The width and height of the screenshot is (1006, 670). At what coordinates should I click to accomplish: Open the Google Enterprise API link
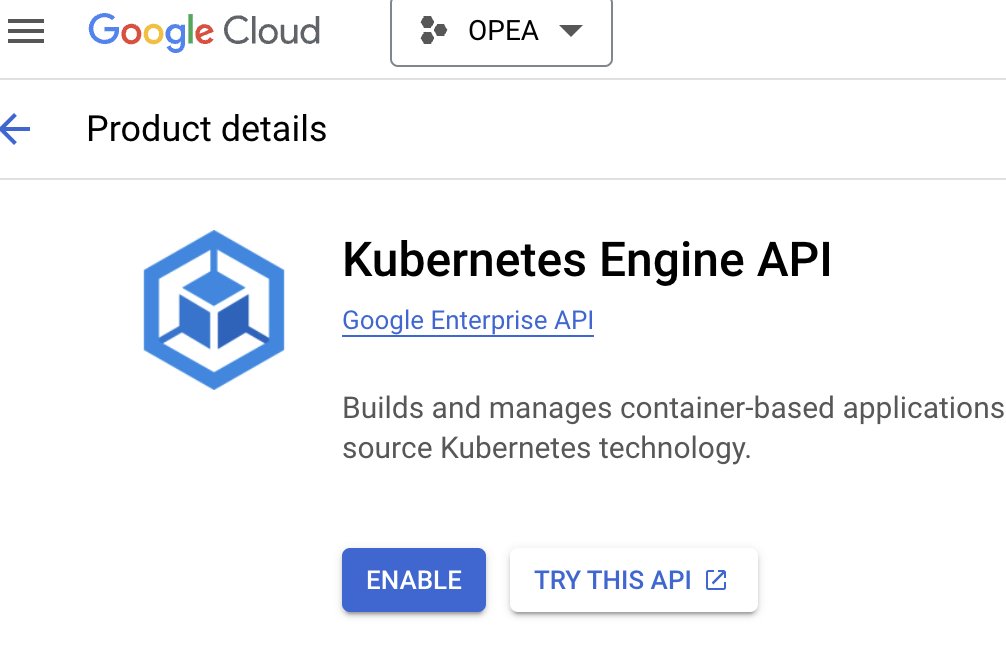click(x=468, y=320)
